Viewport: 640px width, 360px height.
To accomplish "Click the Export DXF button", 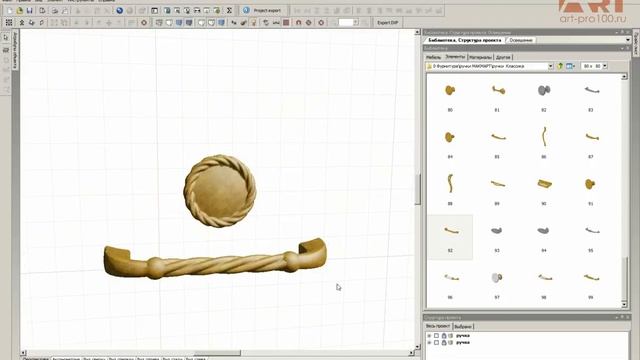I will (x=387, y=22).
